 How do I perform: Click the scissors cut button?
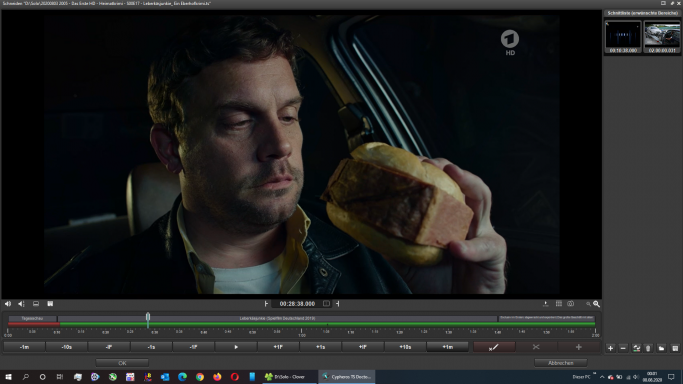(536, 347)
